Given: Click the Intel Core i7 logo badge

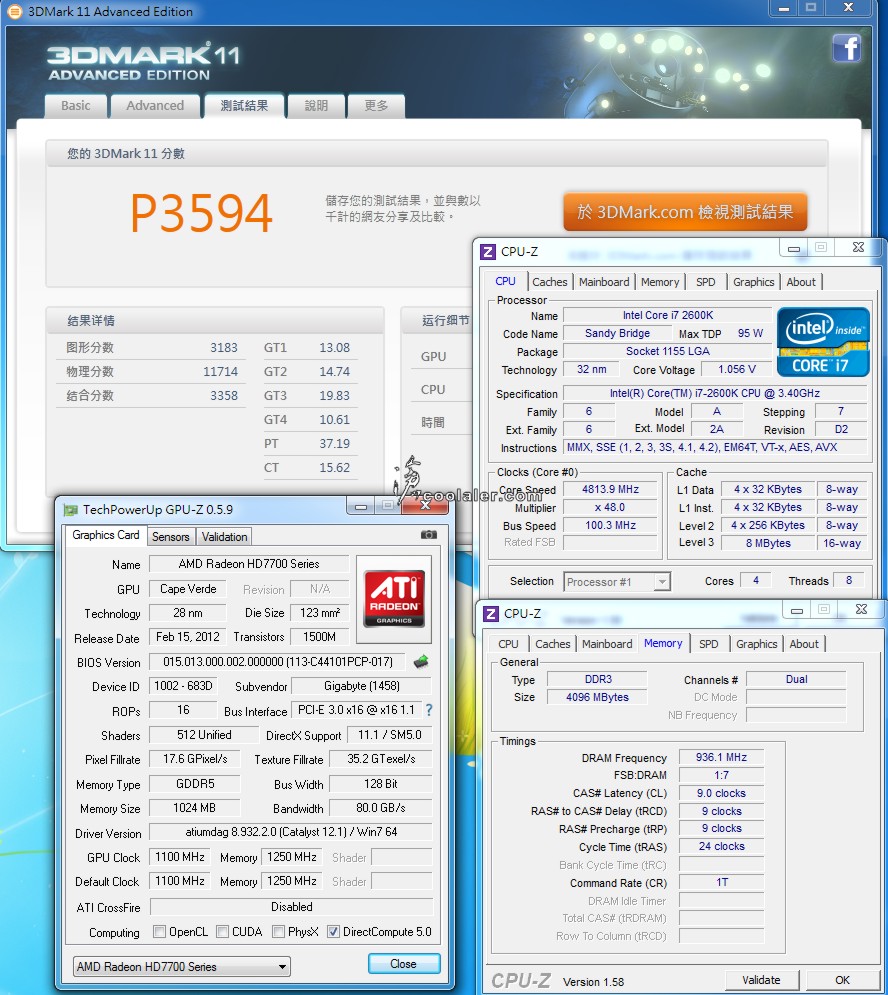Looking at the screenshot, I should coord(823,342).
